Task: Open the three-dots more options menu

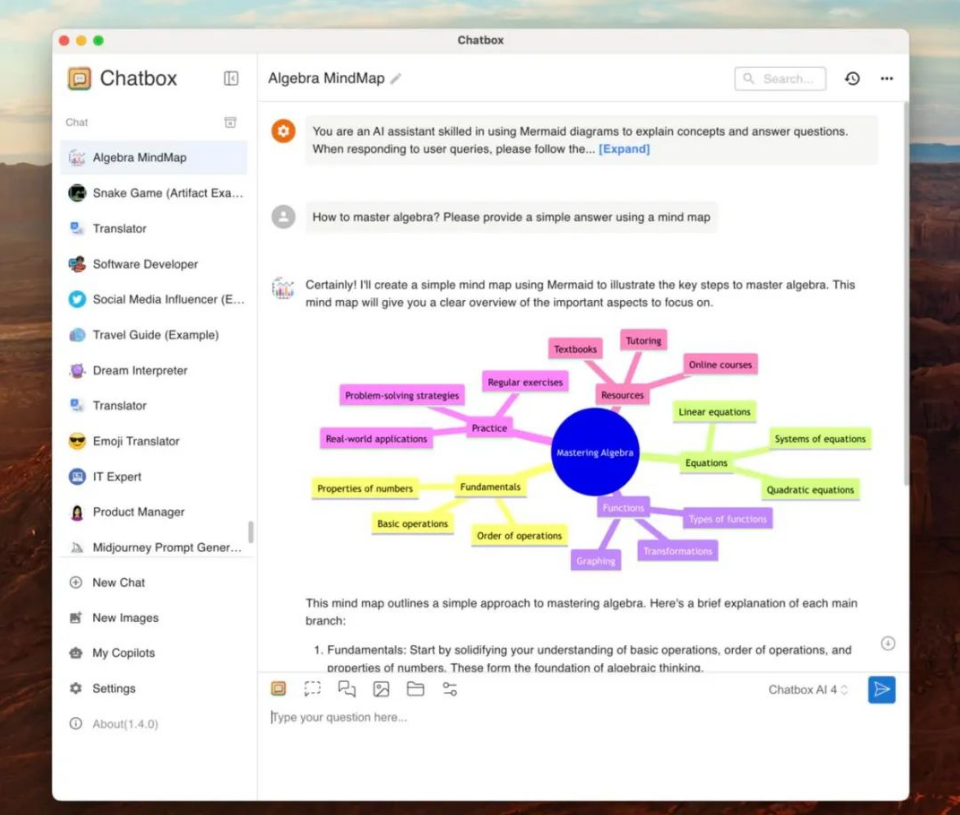Action: [x=886, y=79]
